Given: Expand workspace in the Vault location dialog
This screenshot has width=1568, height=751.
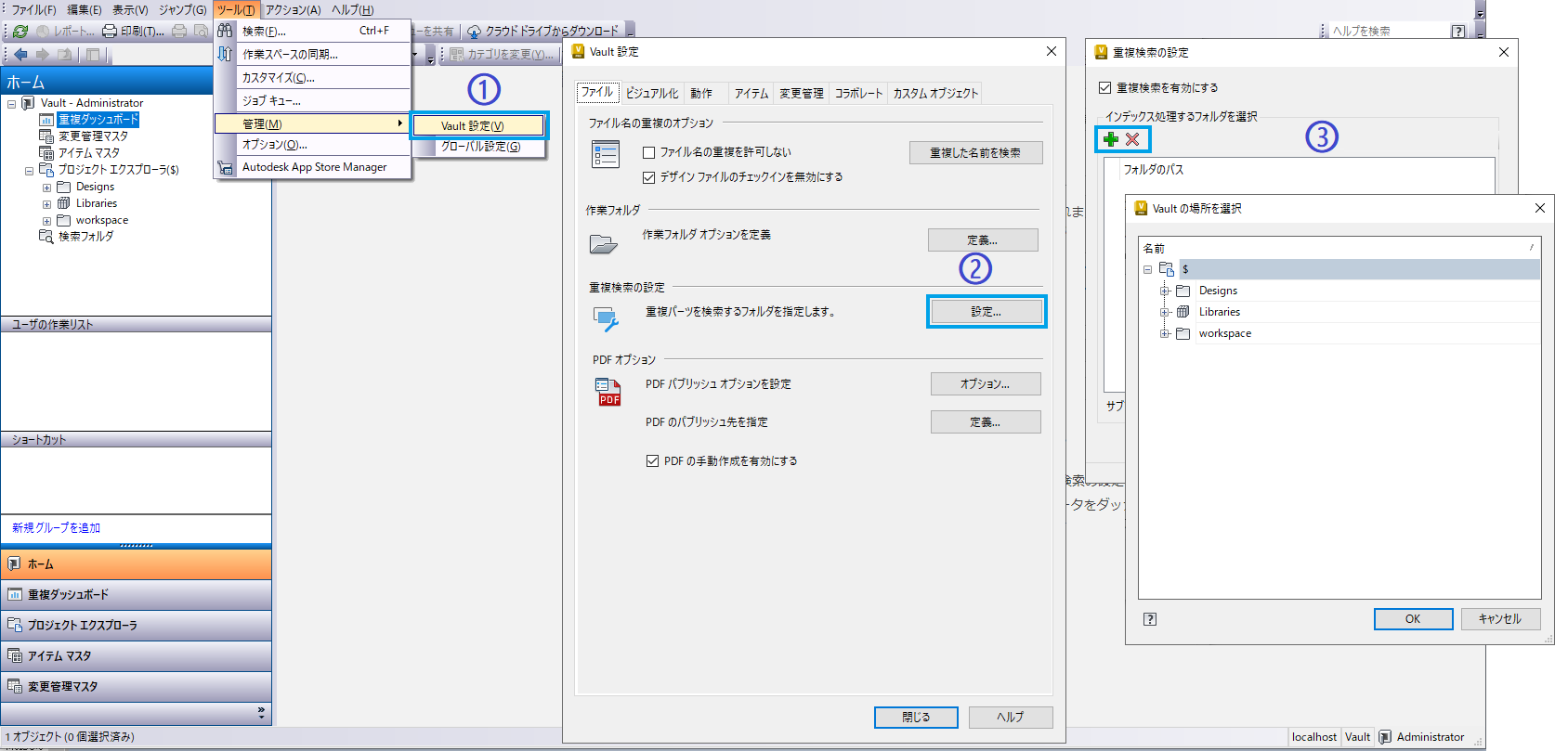Looking at the screenshot, I should (1165, 333).
